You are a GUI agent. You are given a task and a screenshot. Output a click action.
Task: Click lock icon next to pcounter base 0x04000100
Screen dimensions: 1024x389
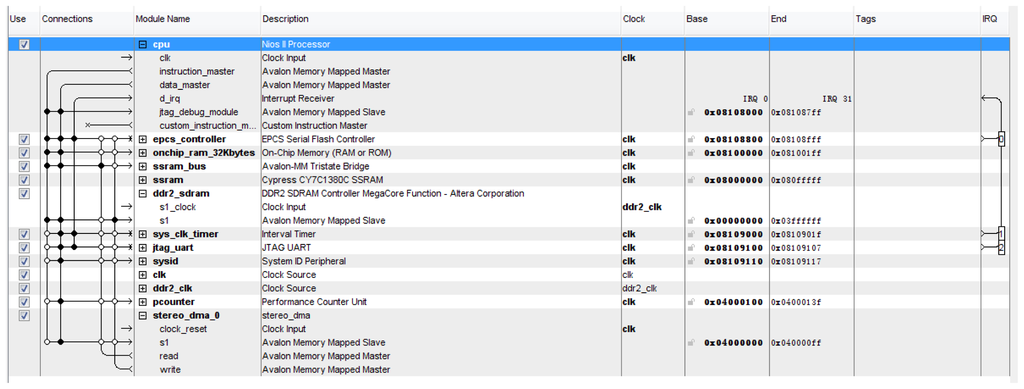pyautogui.click(x=692, y=302)
